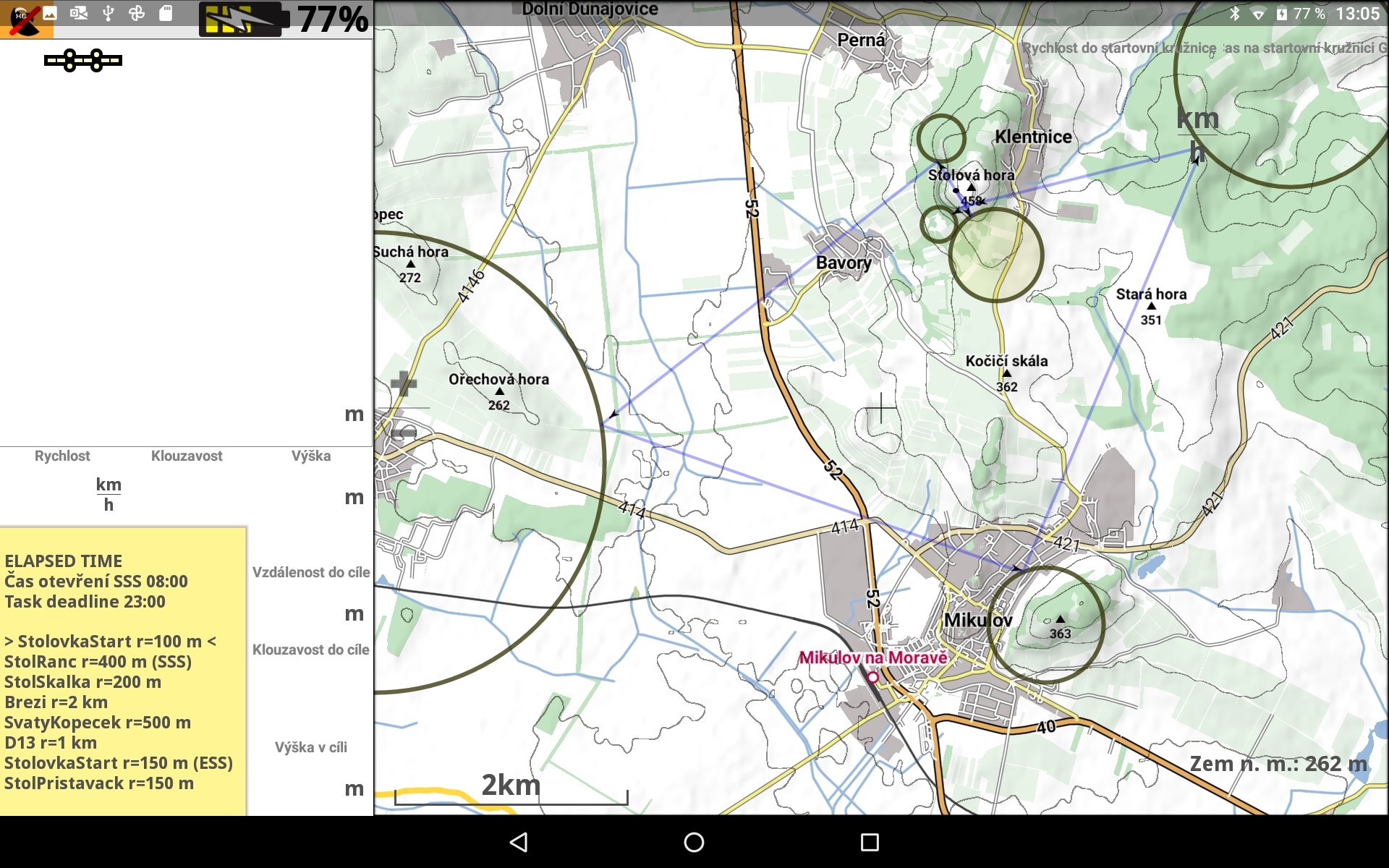The height and width of the screenshot is (868, 1389).
Task: Tap the Suchá hora 272 peak marker
Action: (410, 264)
